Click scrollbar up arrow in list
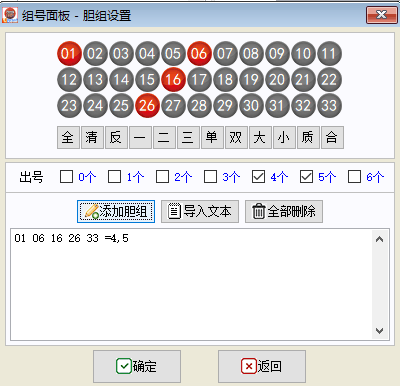This screenshot has width=400, height=386. tap(379, 239)
